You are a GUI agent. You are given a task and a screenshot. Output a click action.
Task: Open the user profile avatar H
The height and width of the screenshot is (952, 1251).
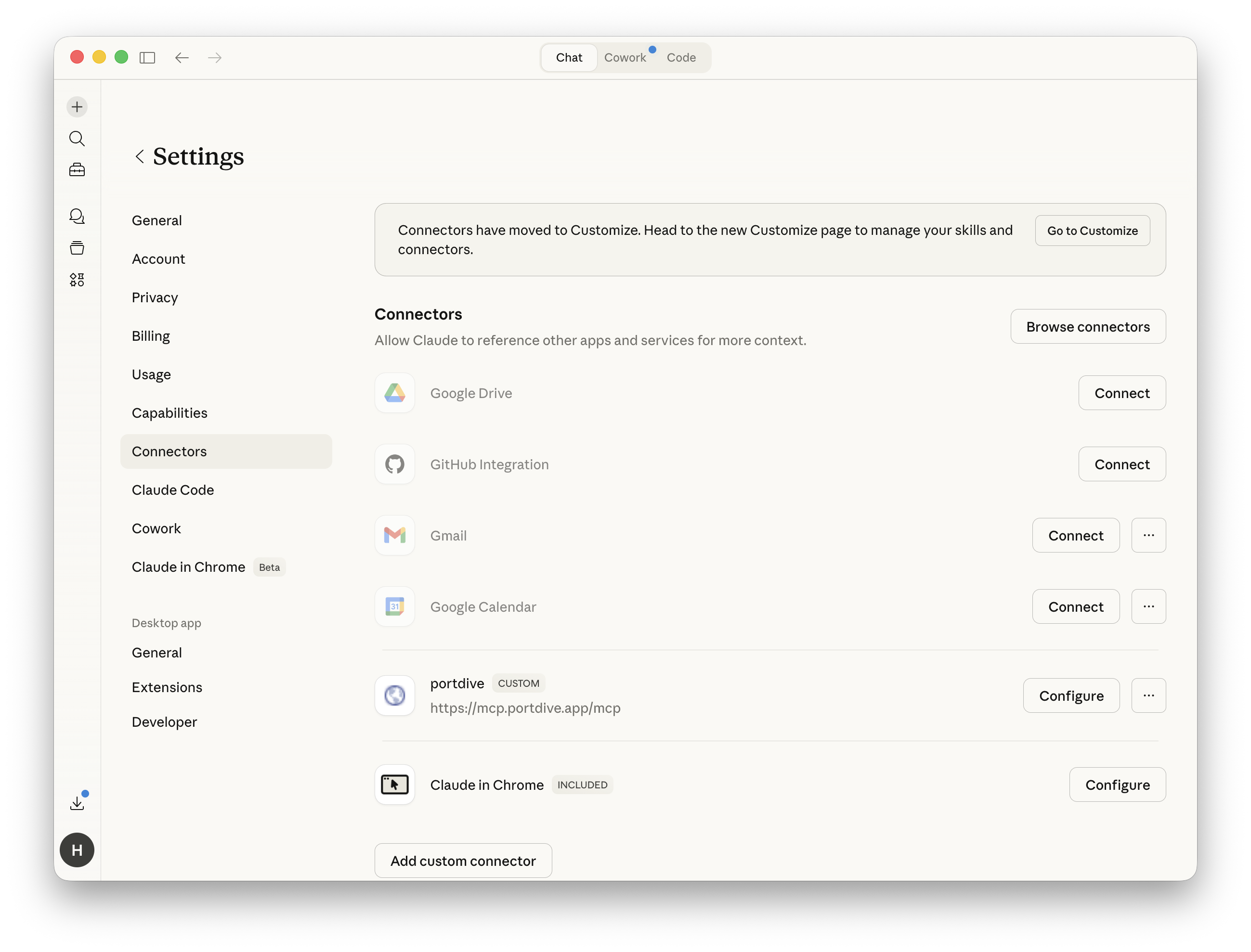pyautogui.click(x=77, y=850)
